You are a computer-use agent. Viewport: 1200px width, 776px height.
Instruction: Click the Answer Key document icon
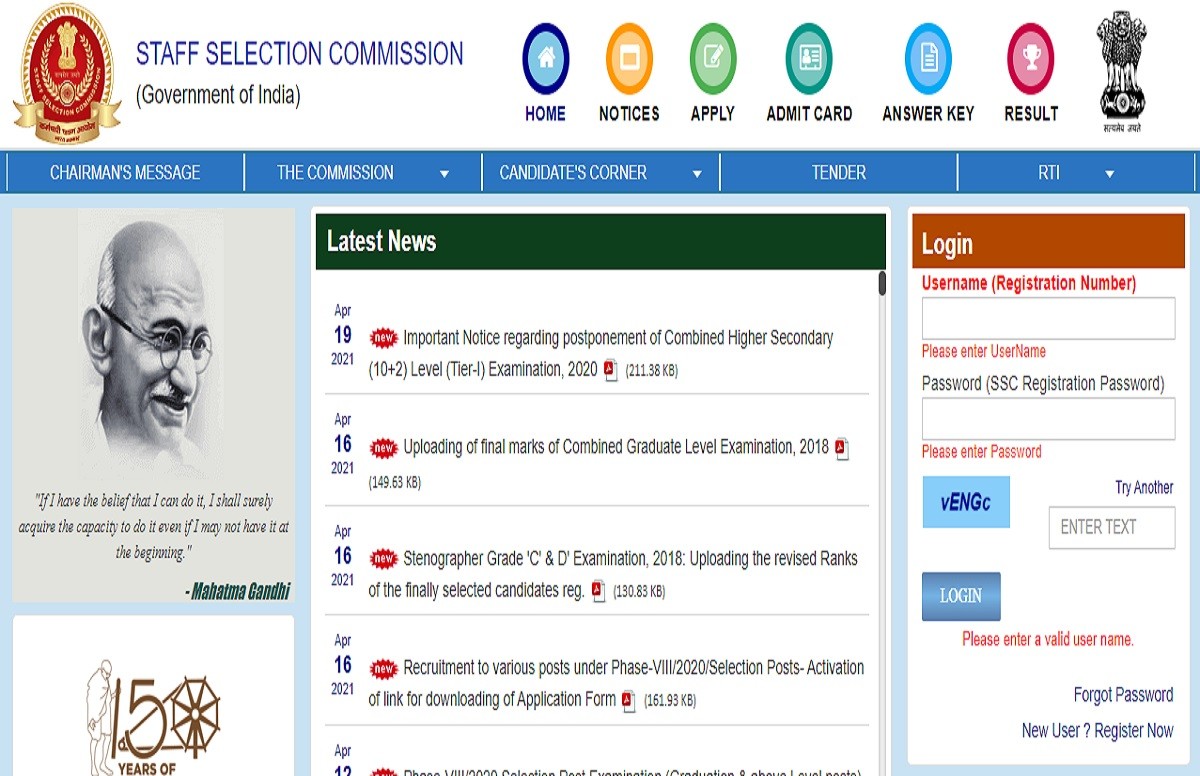[928, 59]
